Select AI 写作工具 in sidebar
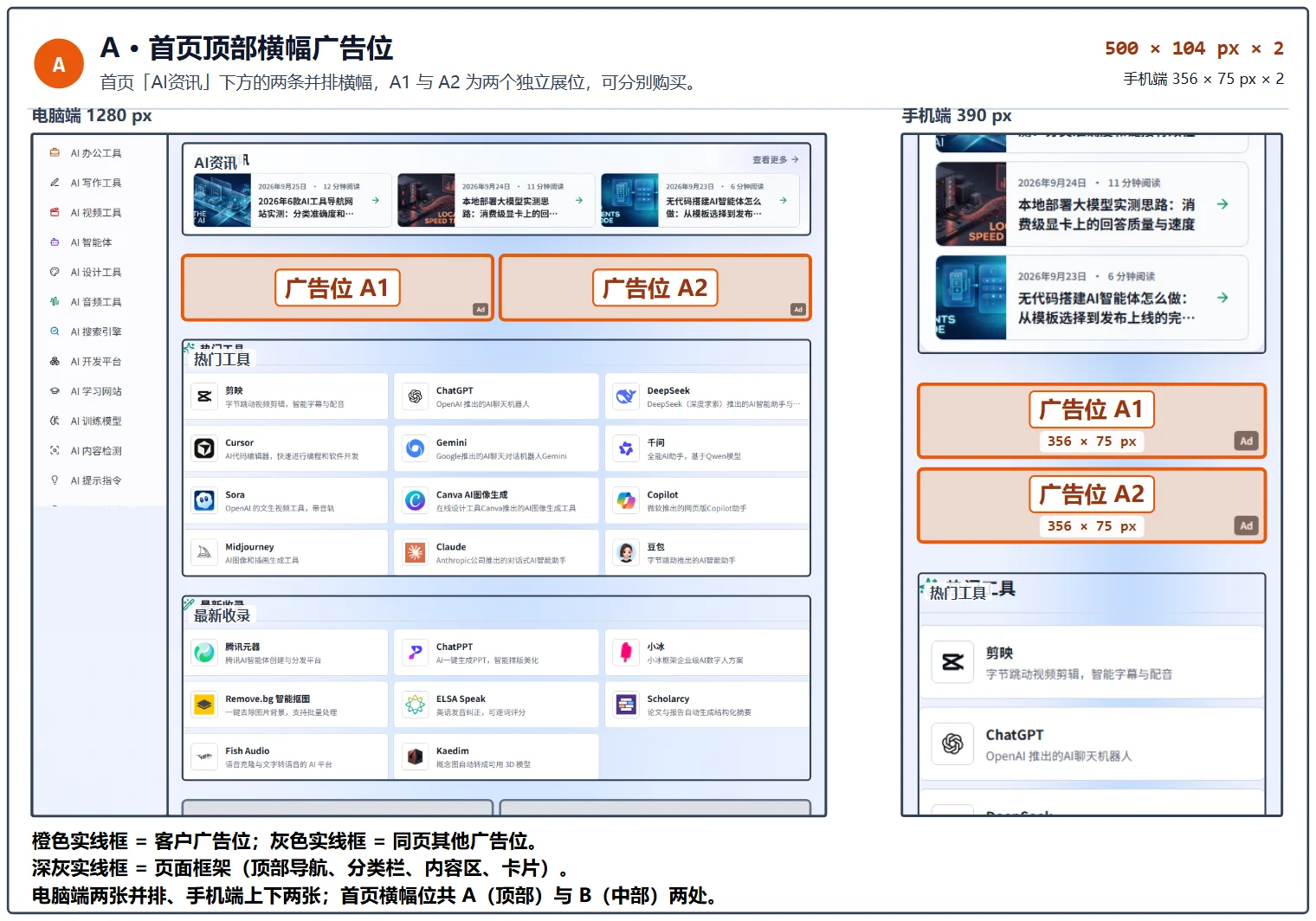The height and width of the screenshot is (921, 1316). [x=86, y=183]
